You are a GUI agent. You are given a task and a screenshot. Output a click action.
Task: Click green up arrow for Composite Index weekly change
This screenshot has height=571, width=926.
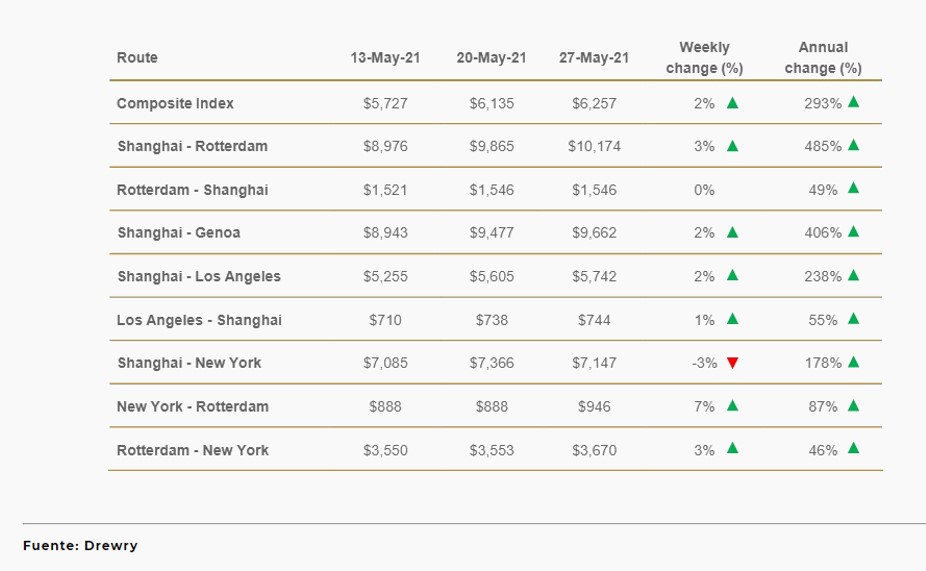733,102
